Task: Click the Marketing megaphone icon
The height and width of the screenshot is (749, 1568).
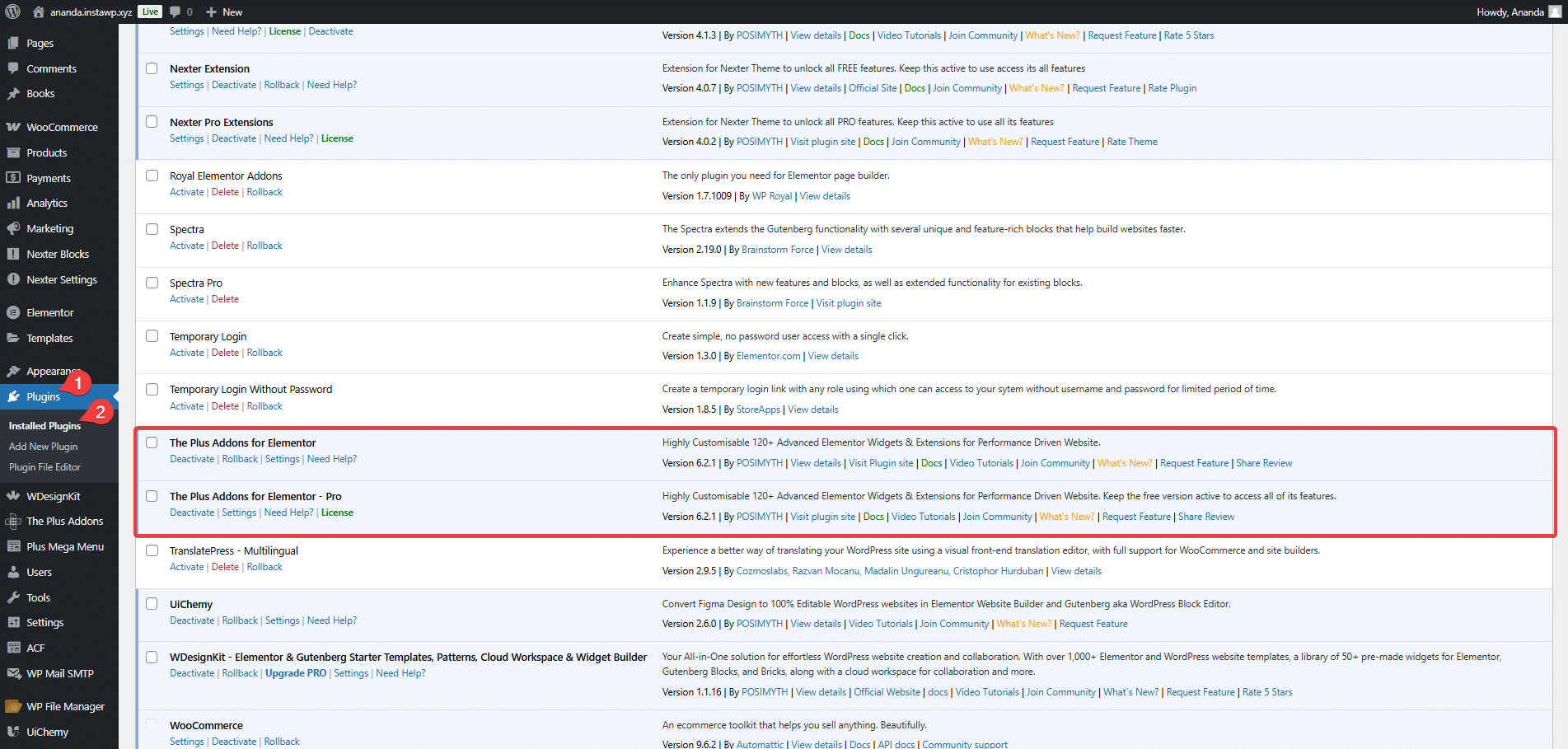Action: [13, 228]
